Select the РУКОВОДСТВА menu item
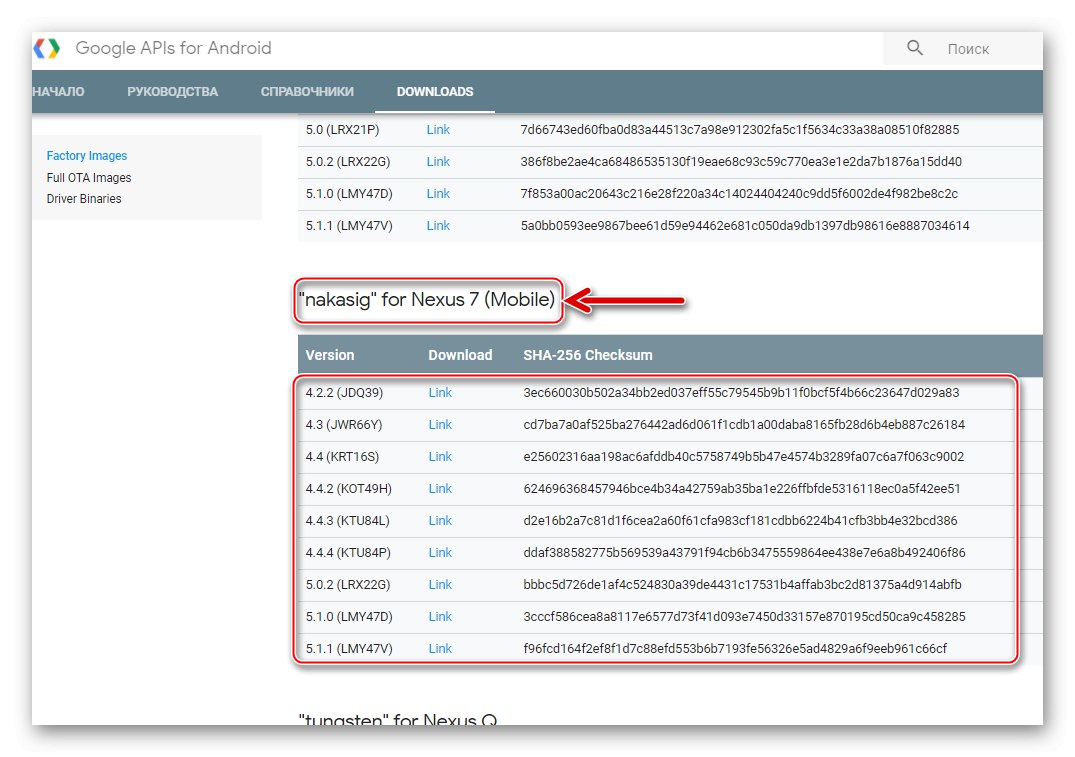 pyautogui.click(x=172, y=91)
